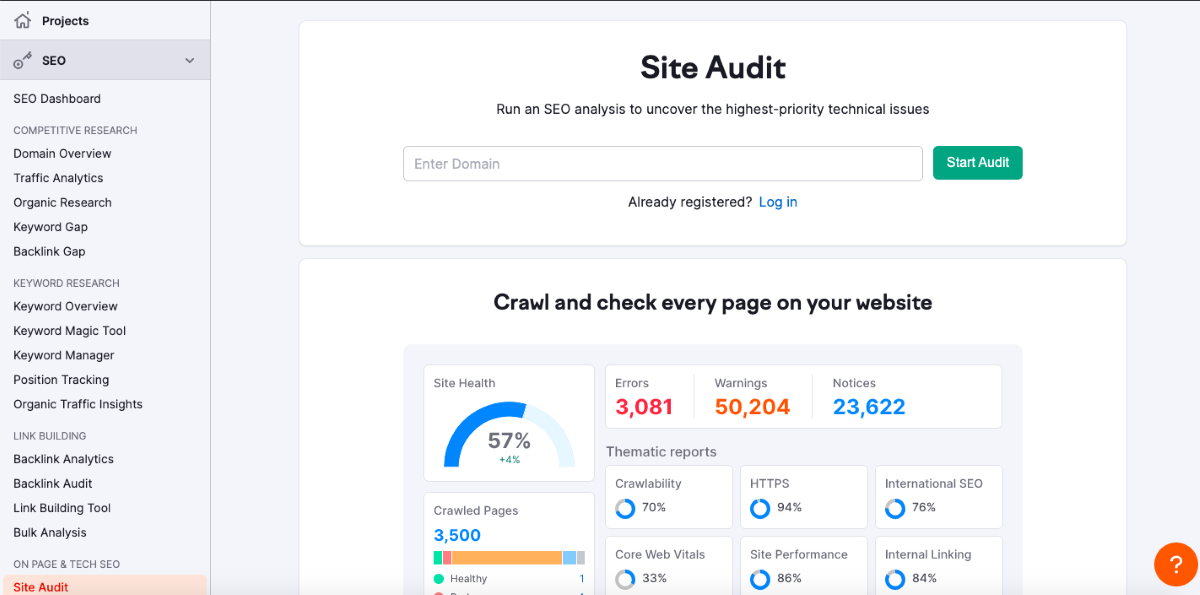The width and height of the screenshot is (1200, 595).
Task: Open Domain Overview
Action: (62, 154)
